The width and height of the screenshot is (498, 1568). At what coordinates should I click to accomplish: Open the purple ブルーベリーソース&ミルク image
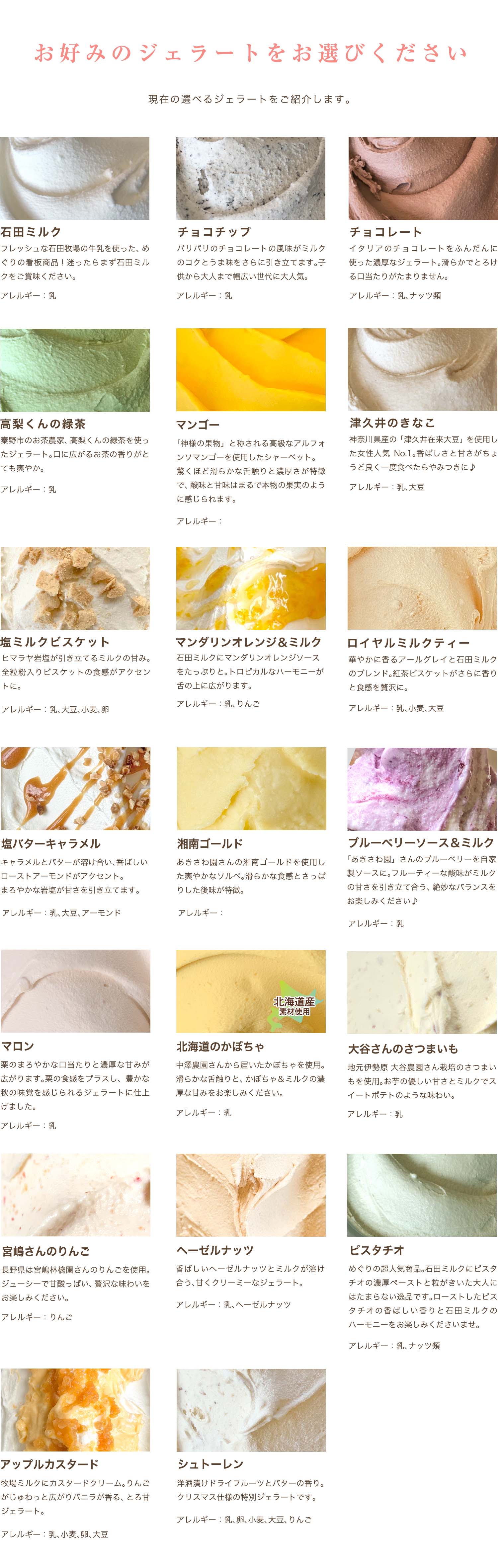pos(422,789)
